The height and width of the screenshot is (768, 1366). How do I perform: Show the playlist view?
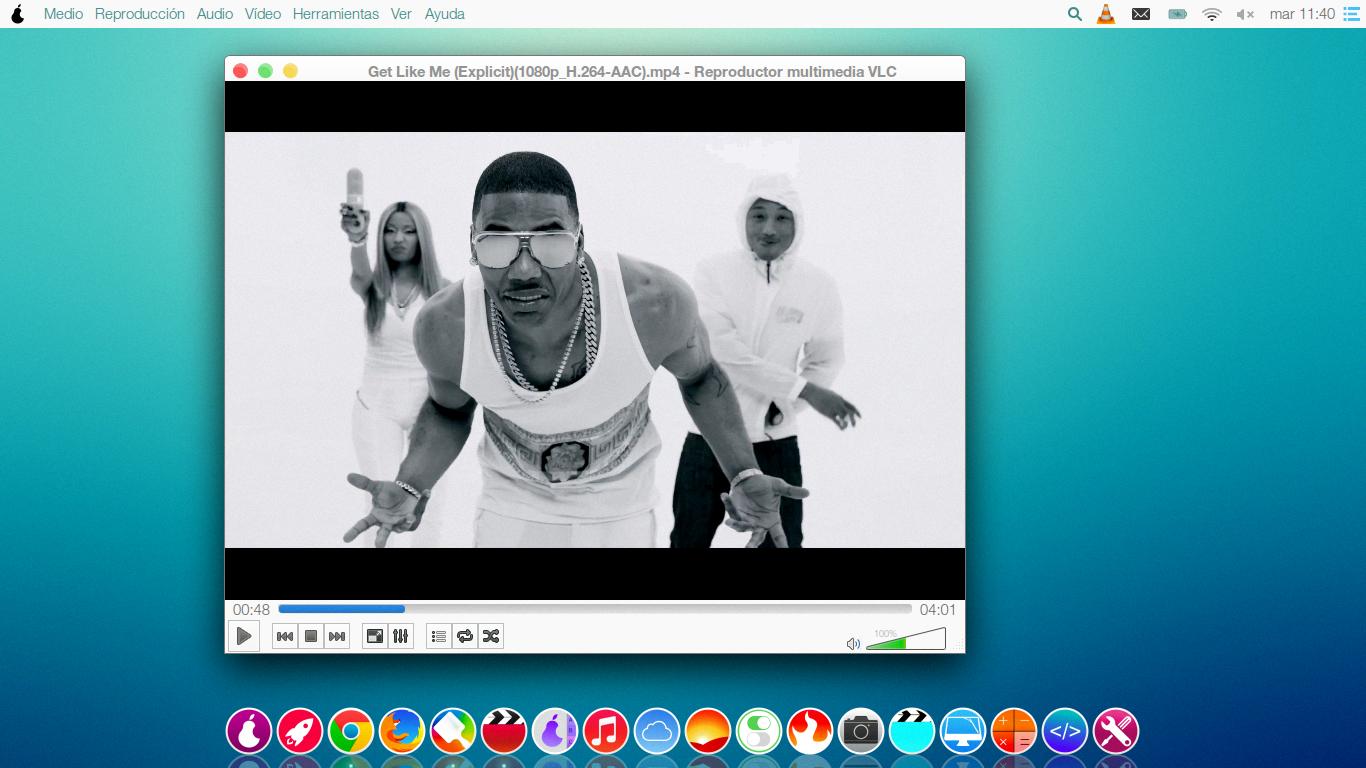click(x=439, y=636)
